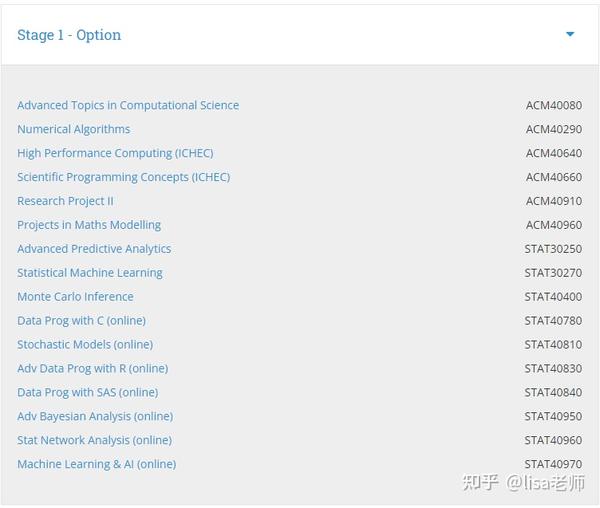Open Projects in Maths Modelling
This screenshot has width=600, height=508.
pos(89,225)
